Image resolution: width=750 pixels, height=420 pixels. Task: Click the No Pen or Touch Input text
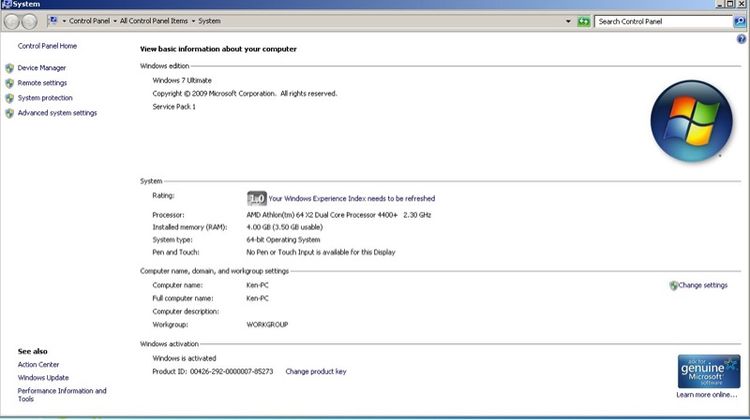[x=320, y=252]
